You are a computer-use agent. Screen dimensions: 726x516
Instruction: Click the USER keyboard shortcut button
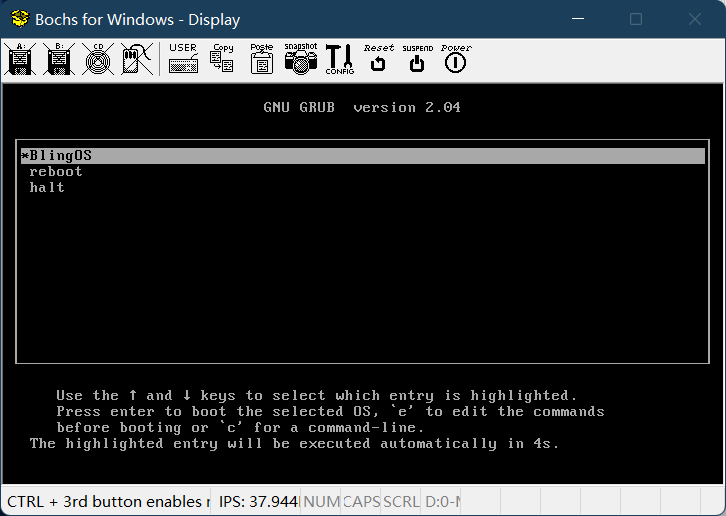pos(183,59)
